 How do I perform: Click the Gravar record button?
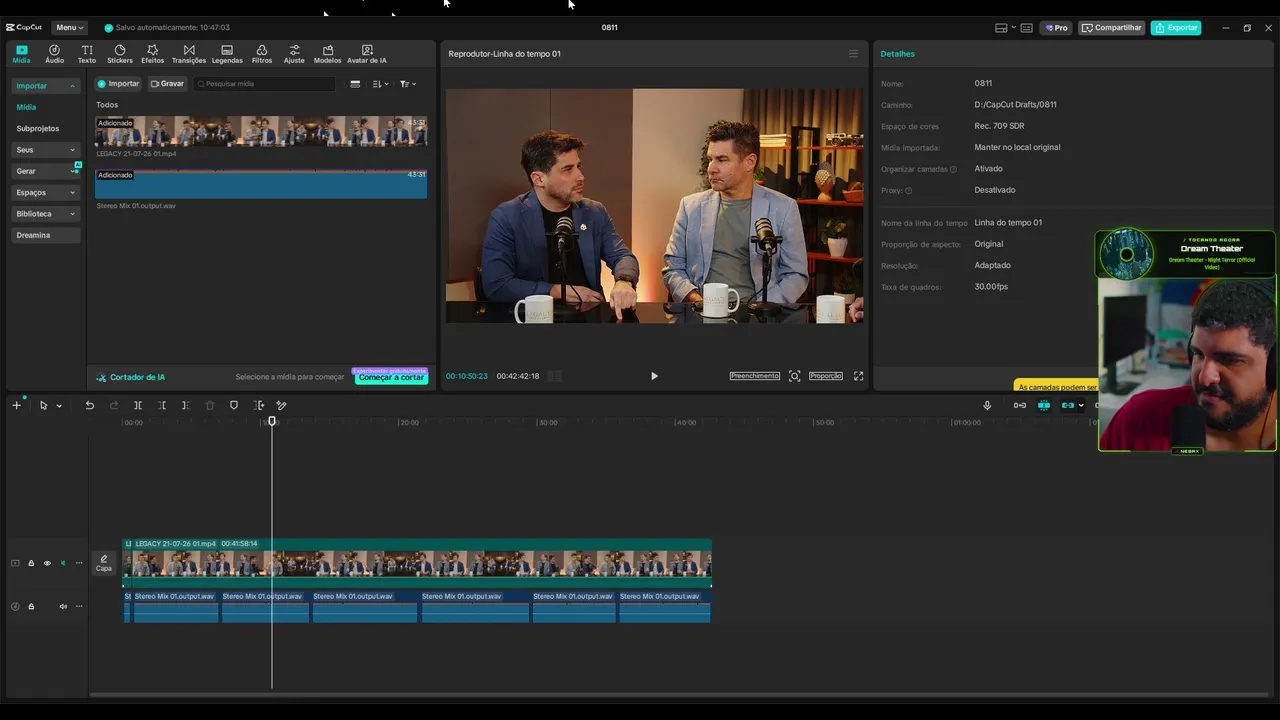pyautogui.click(x=167, y=84)
